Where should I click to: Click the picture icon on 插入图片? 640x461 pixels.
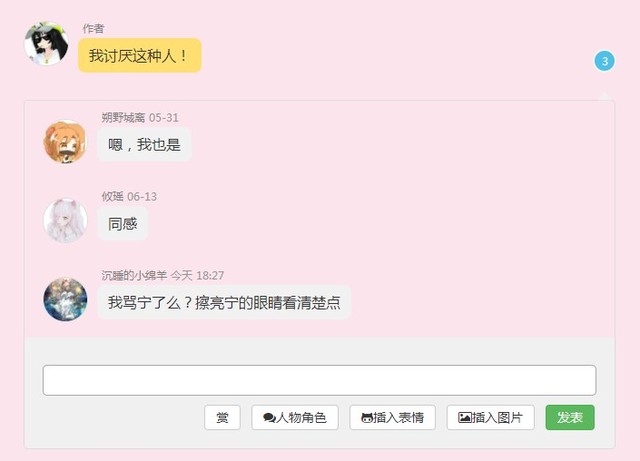(465, 417)
